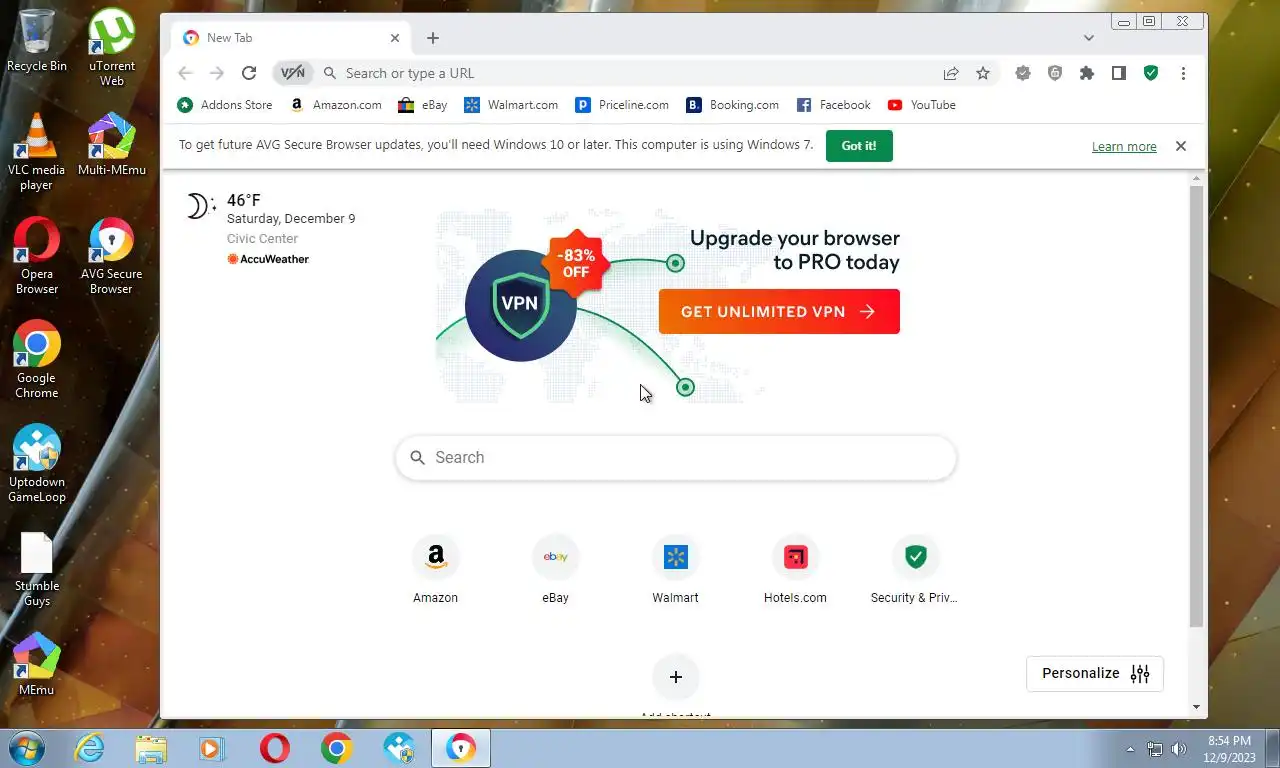
Task: Click the taskbar clock showing 8:54 PM
Action: [1230, 749]
